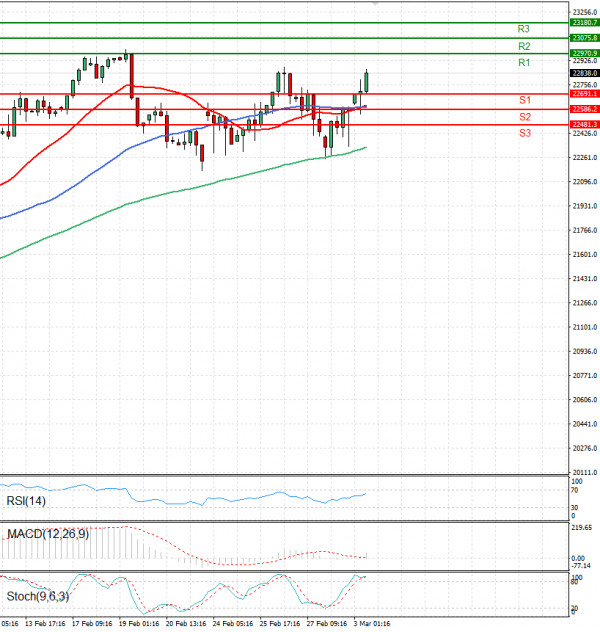Click the green 23075.8 resistance price tag
The width and height of the screenshot is (600, 632).
[x=583, y=37]
